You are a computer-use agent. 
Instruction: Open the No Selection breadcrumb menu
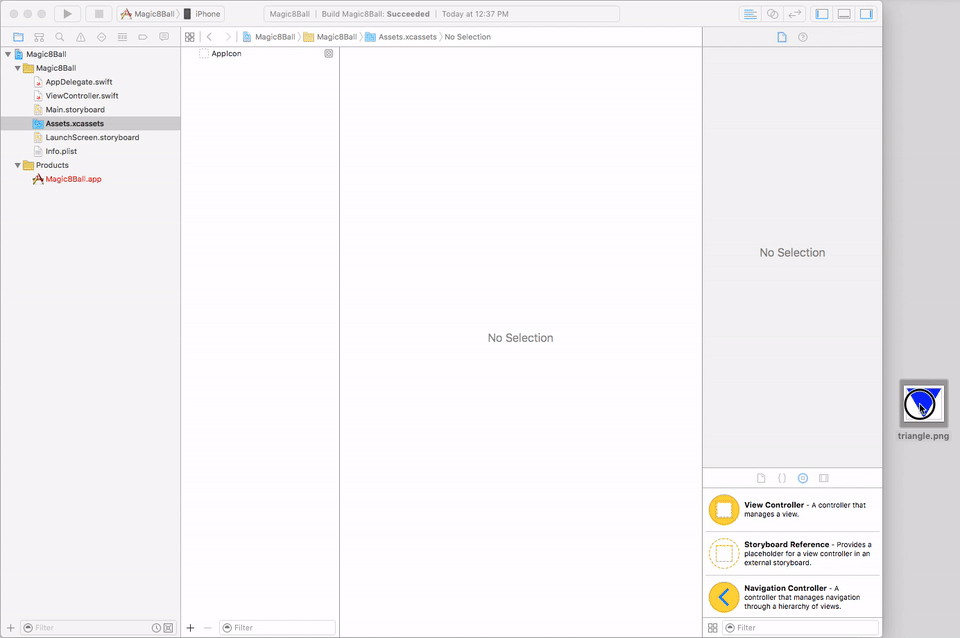pyautogui.click(x=468, y=37)
